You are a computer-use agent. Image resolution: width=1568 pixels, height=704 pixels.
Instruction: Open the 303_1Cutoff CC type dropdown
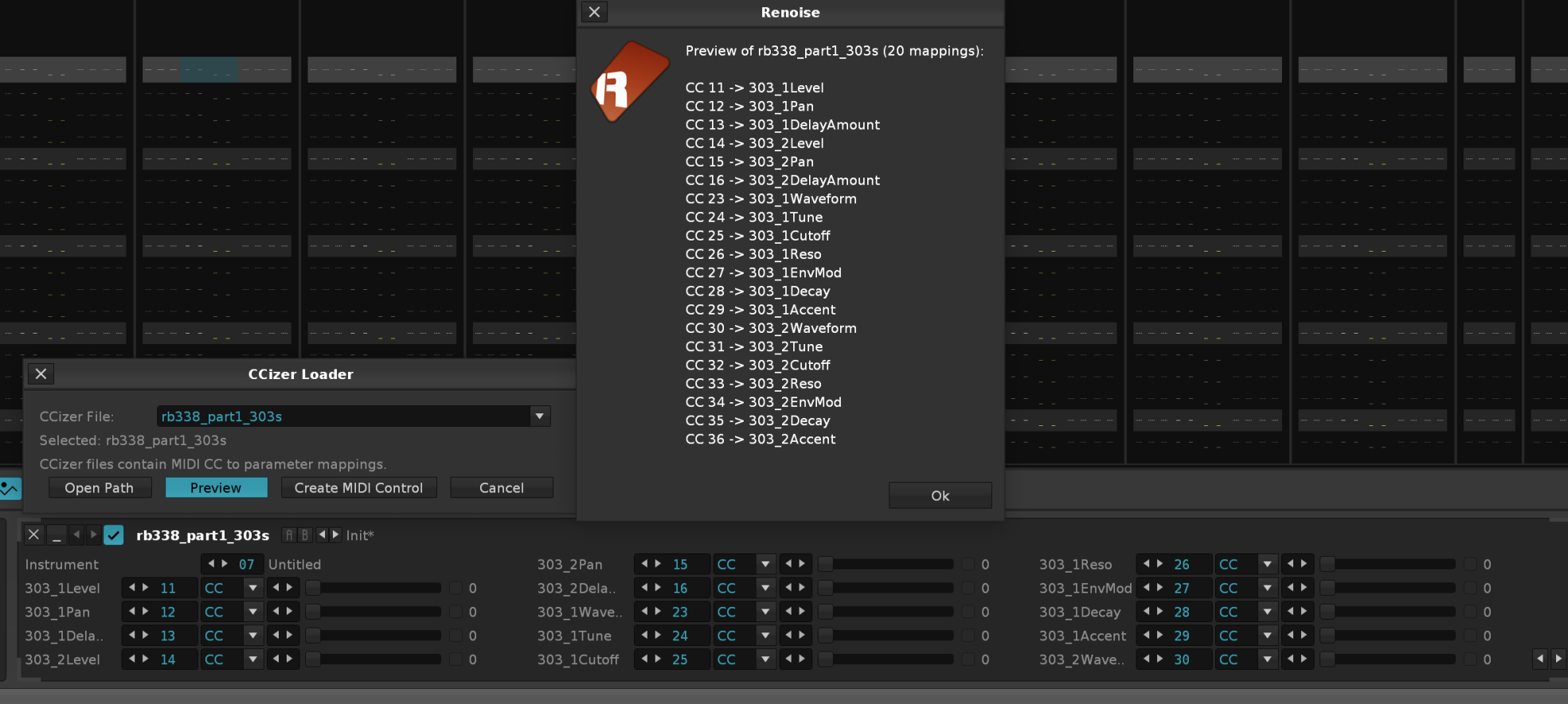click(x=765, y=659)
